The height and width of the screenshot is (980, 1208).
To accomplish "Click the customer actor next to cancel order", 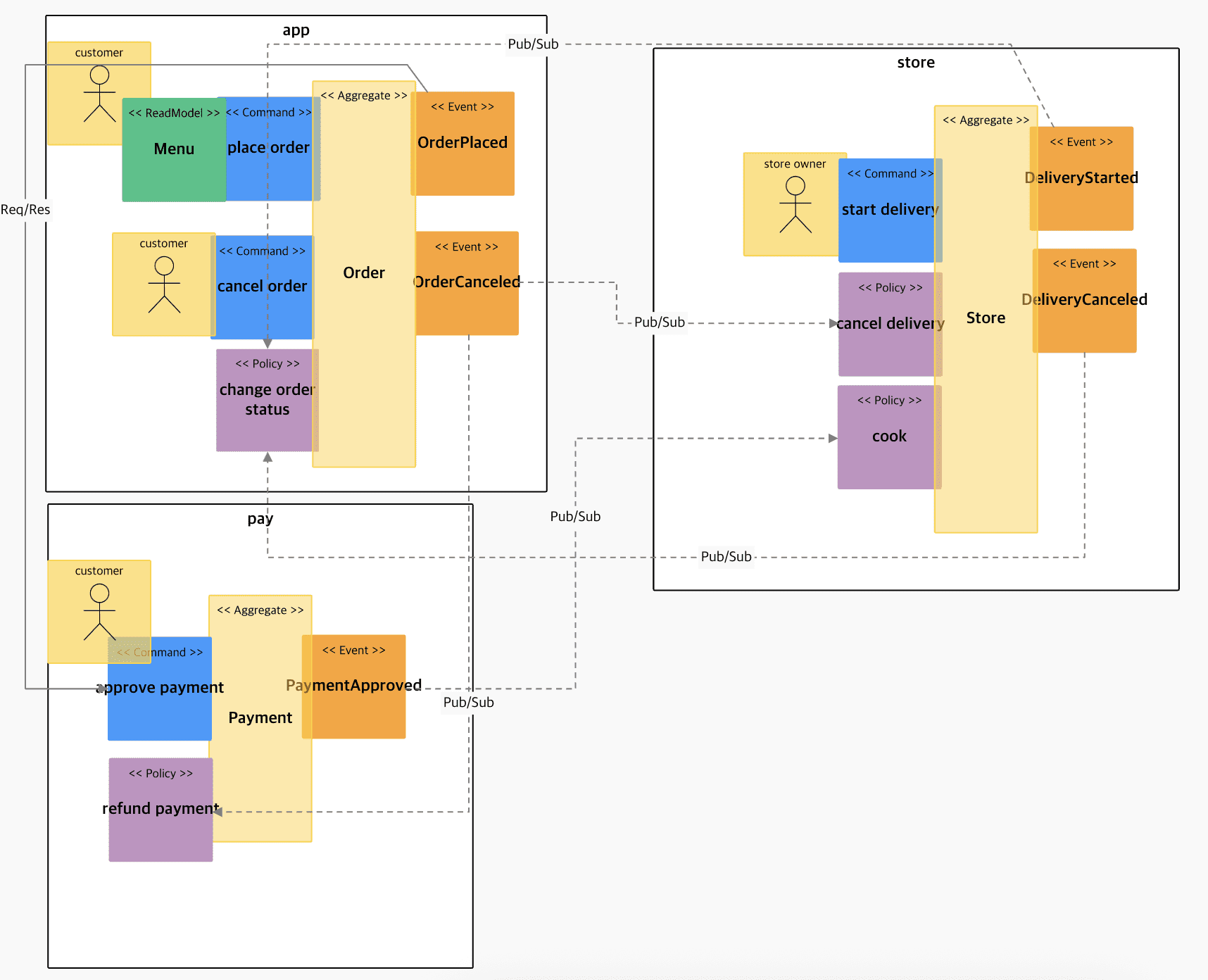I will pos(164,284).
